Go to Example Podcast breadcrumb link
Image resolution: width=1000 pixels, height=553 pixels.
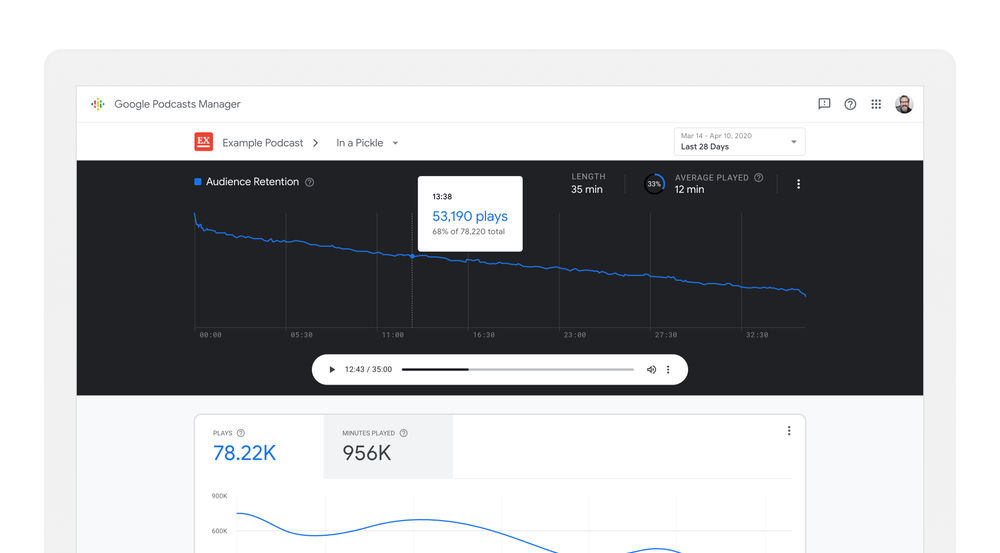click(x=263, y=143)
